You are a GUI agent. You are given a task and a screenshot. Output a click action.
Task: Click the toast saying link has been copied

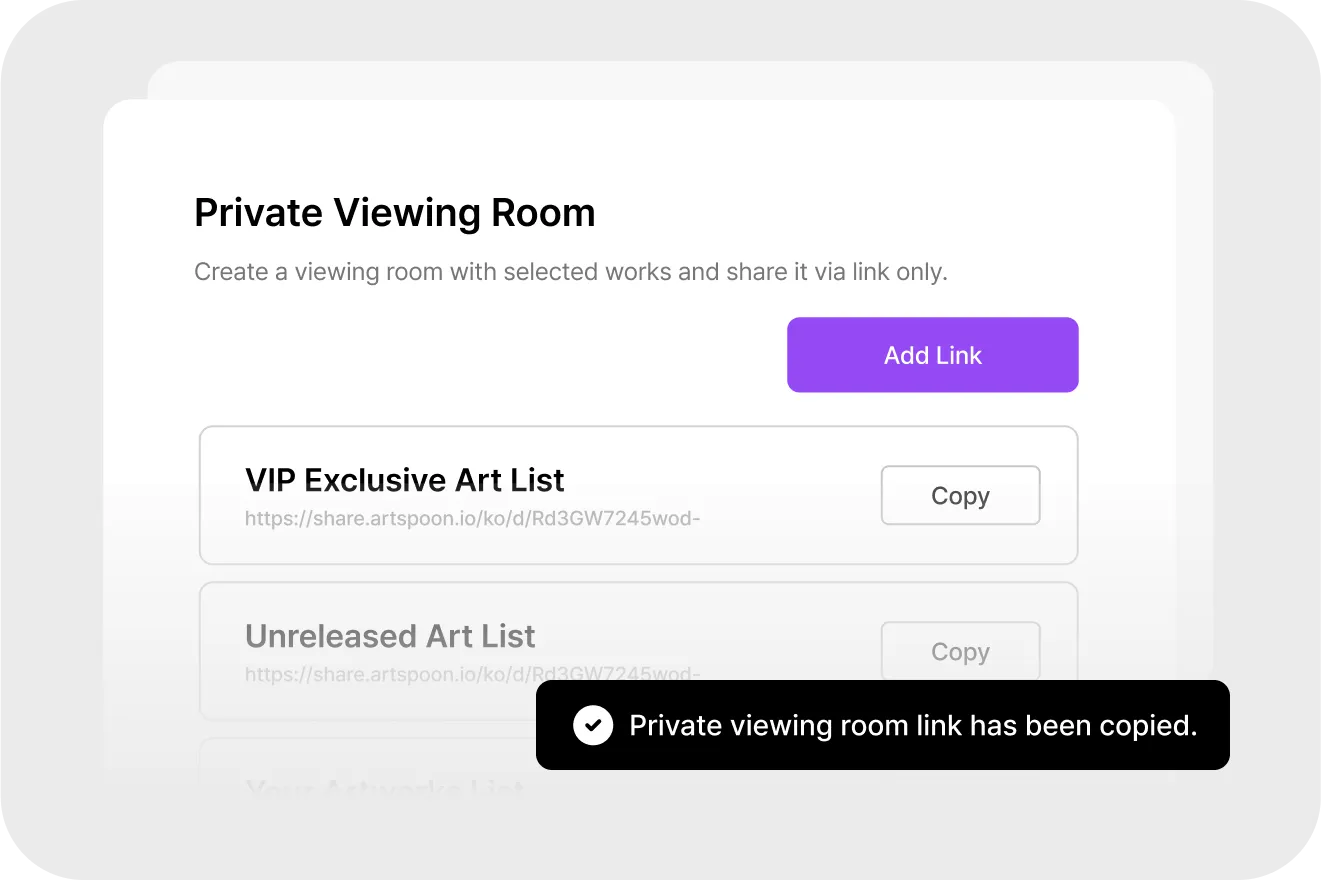tap(910, 725)
